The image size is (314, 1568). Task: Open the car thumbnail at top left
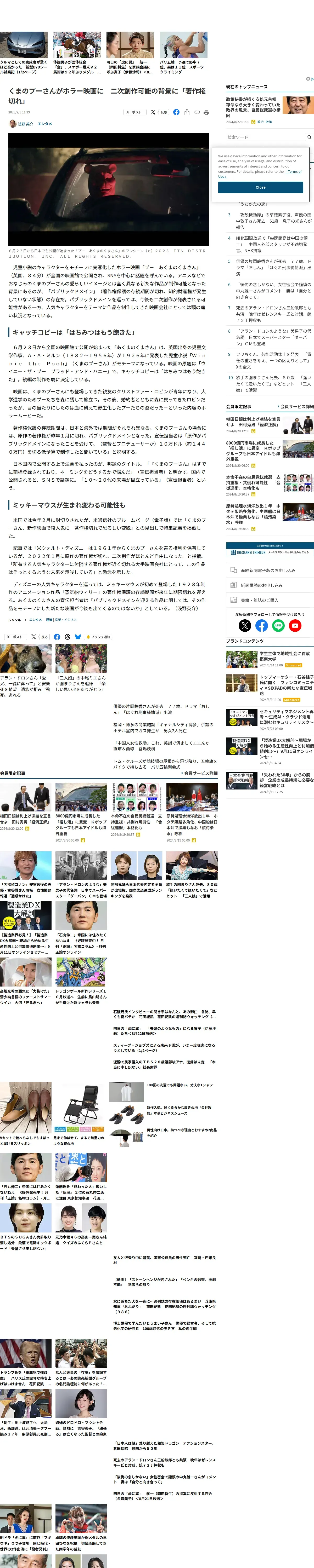click(24, 44)
